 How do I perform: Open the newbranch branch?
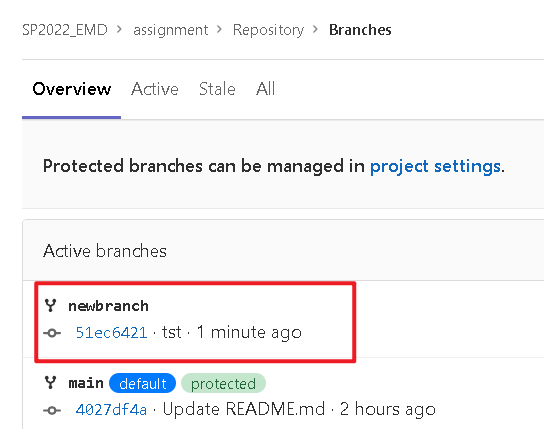[108, 306]
